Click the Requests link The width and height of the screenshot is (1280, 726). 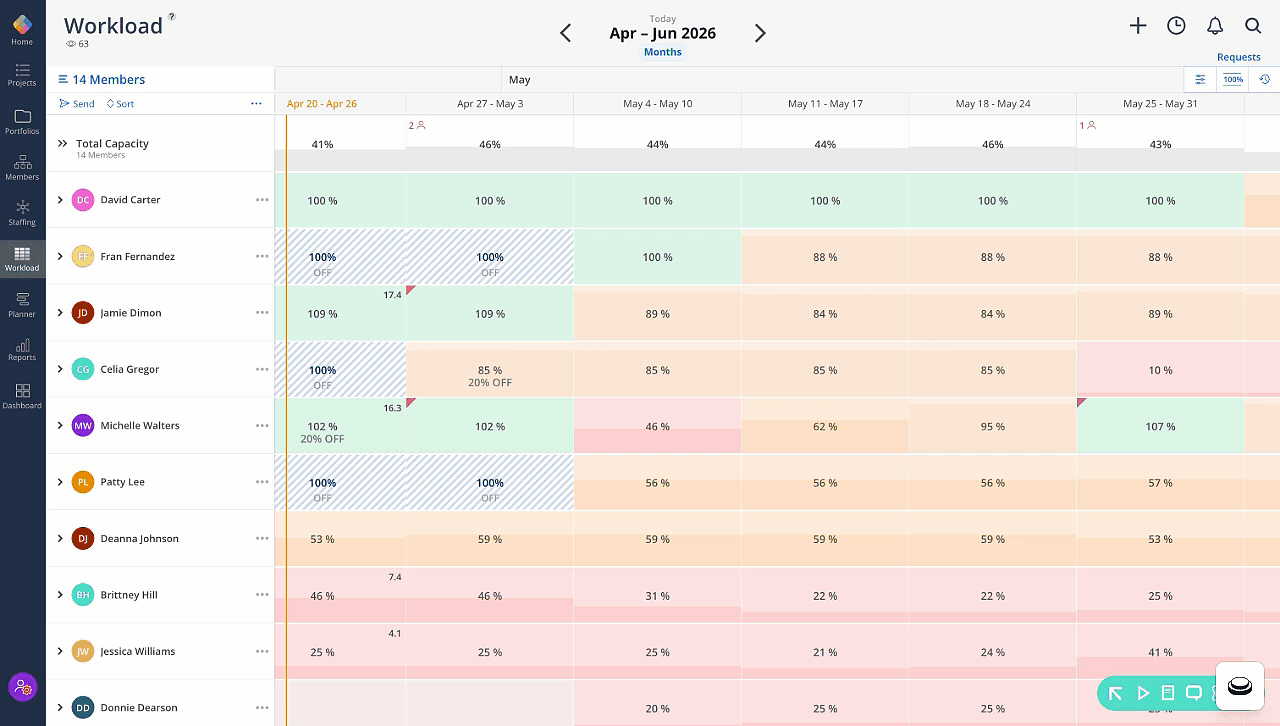[1238, 57]
